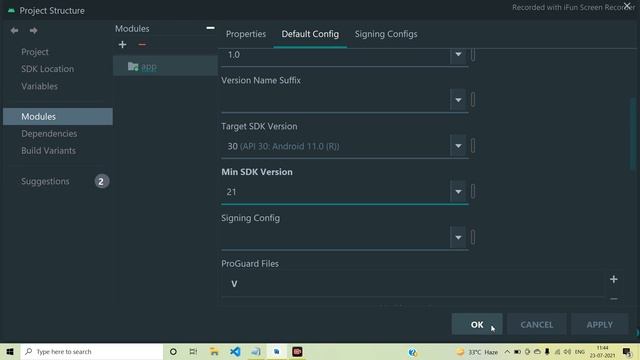Open bind menu beside Version Name Suffix field
The width and height of the screenshot is (640, 360).
coord(473,100)
